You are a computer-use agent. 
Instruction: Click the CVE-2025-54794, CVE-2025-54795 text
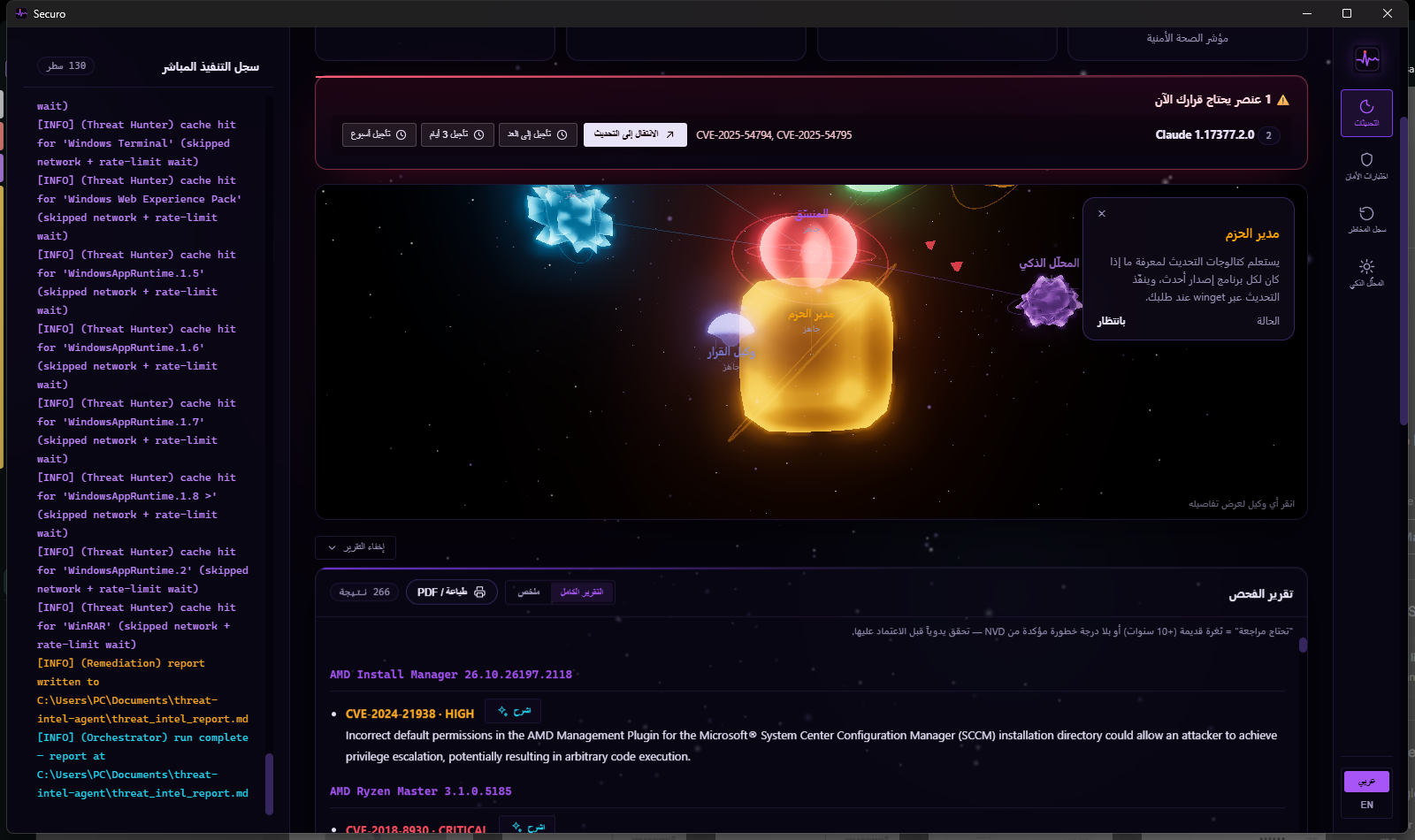(x=774, y=135)
